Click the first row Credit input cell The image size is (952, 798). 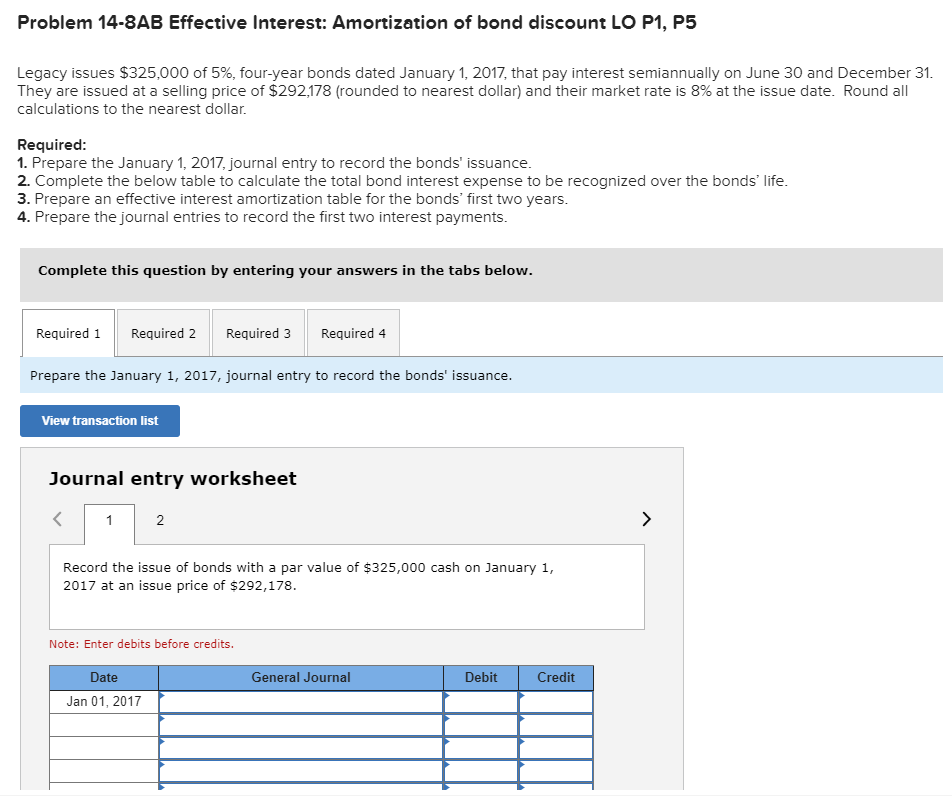click(556, 701)
